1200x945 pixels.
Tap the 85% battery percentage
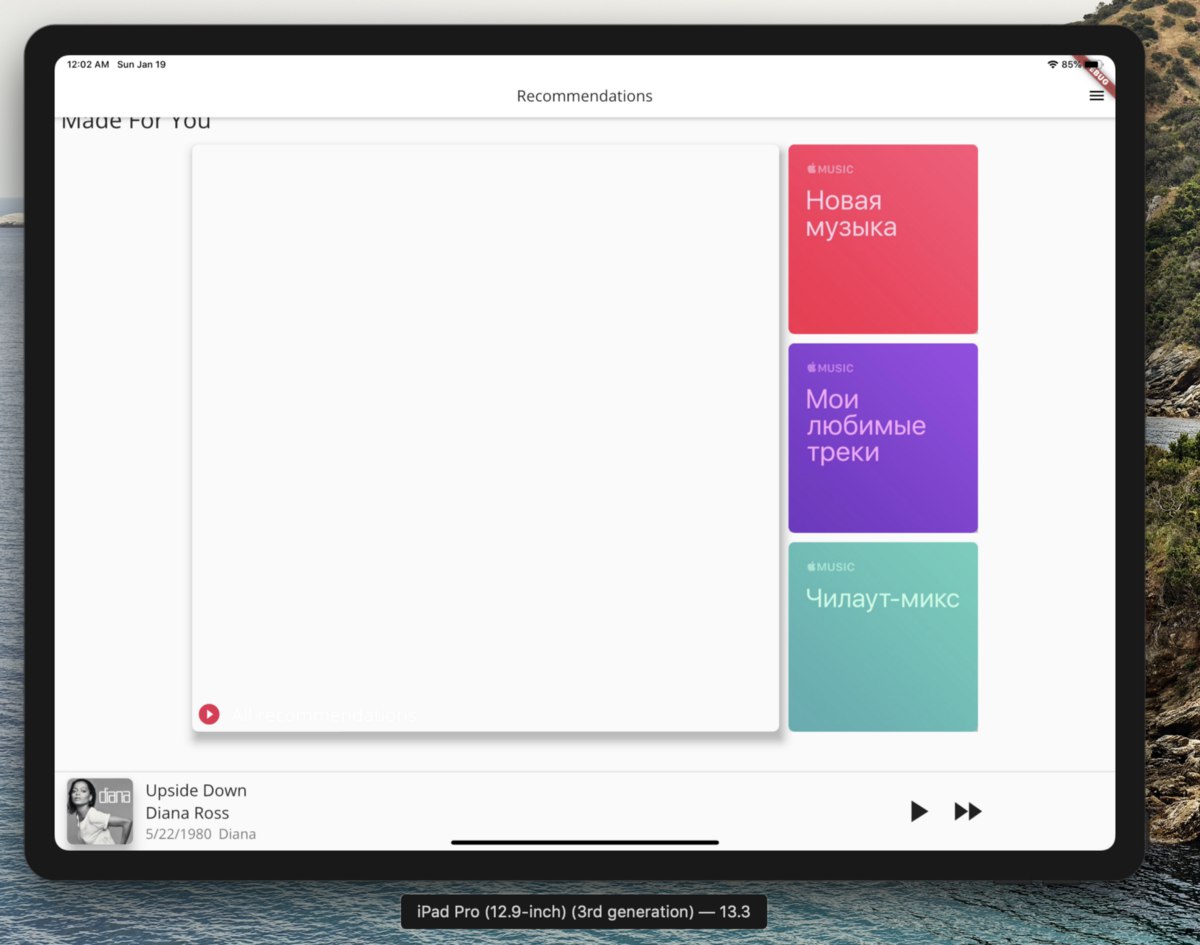click(x=1070, y=64)
